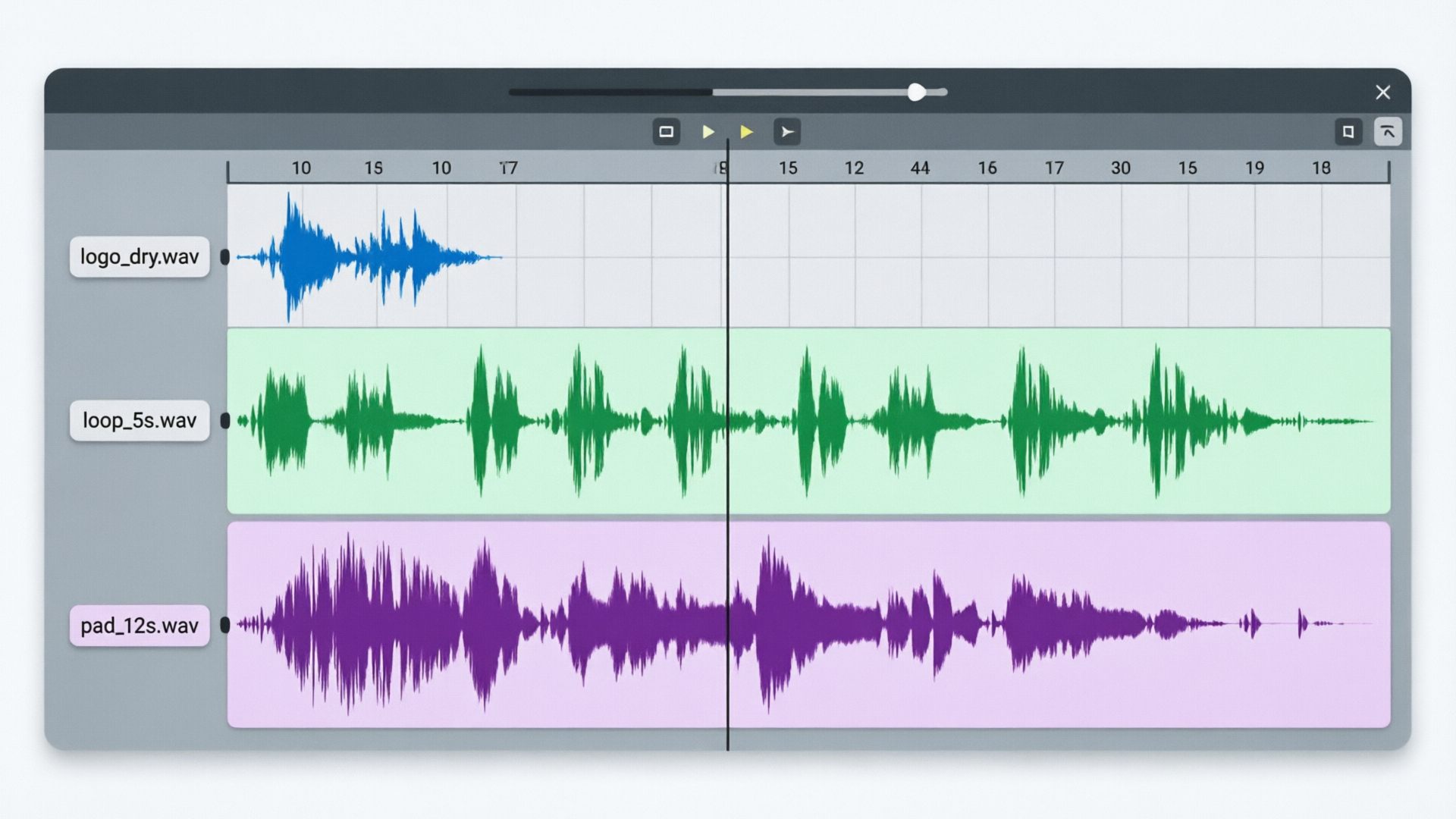Click ruler marker labeled 44

920,168
